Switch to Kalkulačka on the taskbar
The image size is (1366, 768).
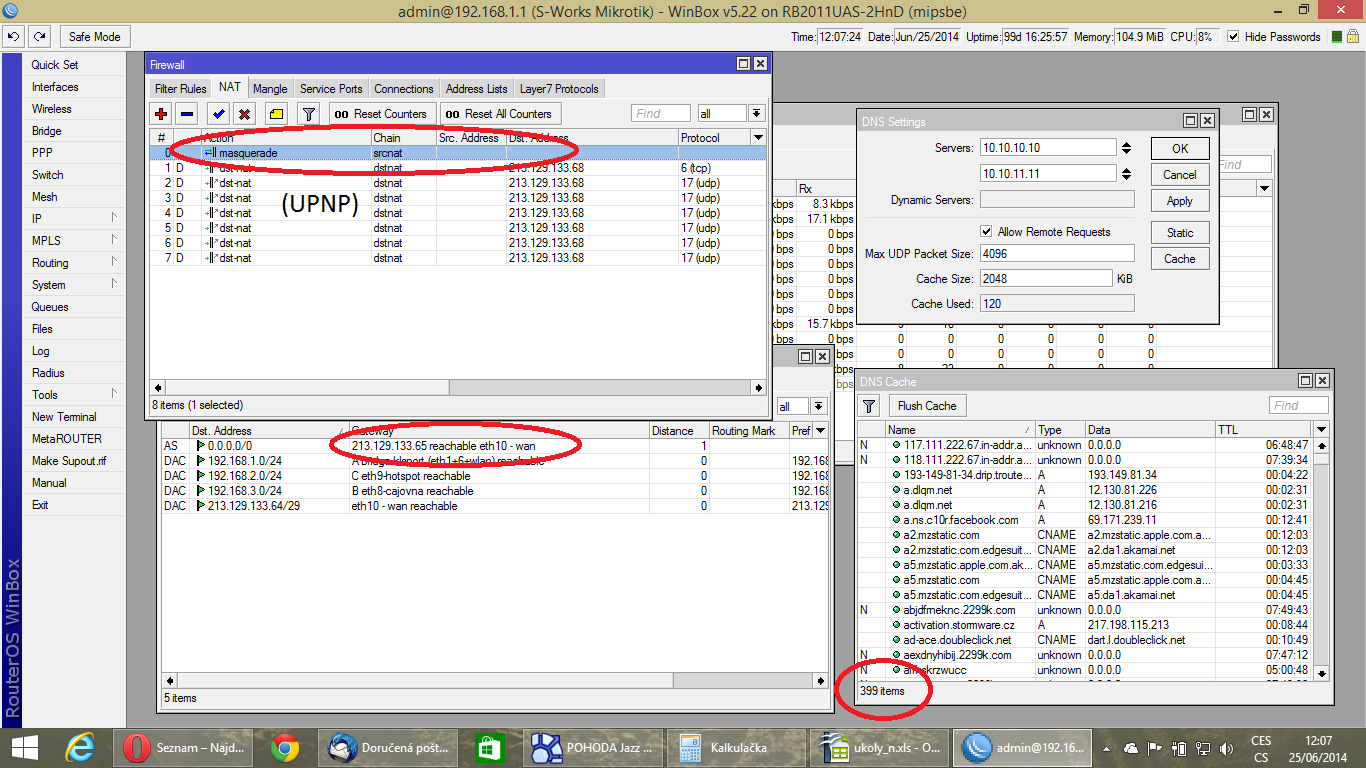click(736, 747)
